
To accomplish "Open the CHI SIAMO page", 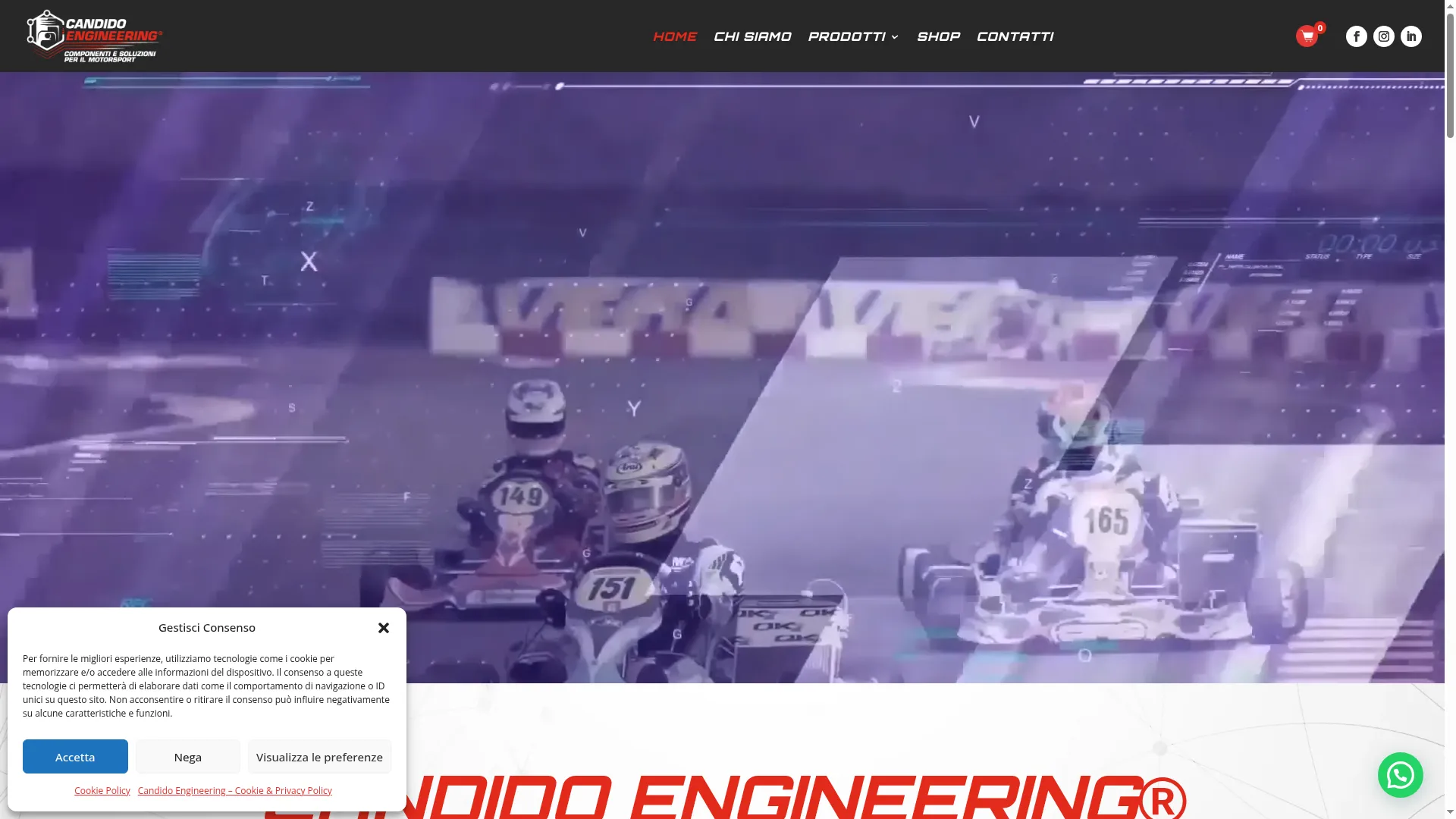I will click(752, 36).
